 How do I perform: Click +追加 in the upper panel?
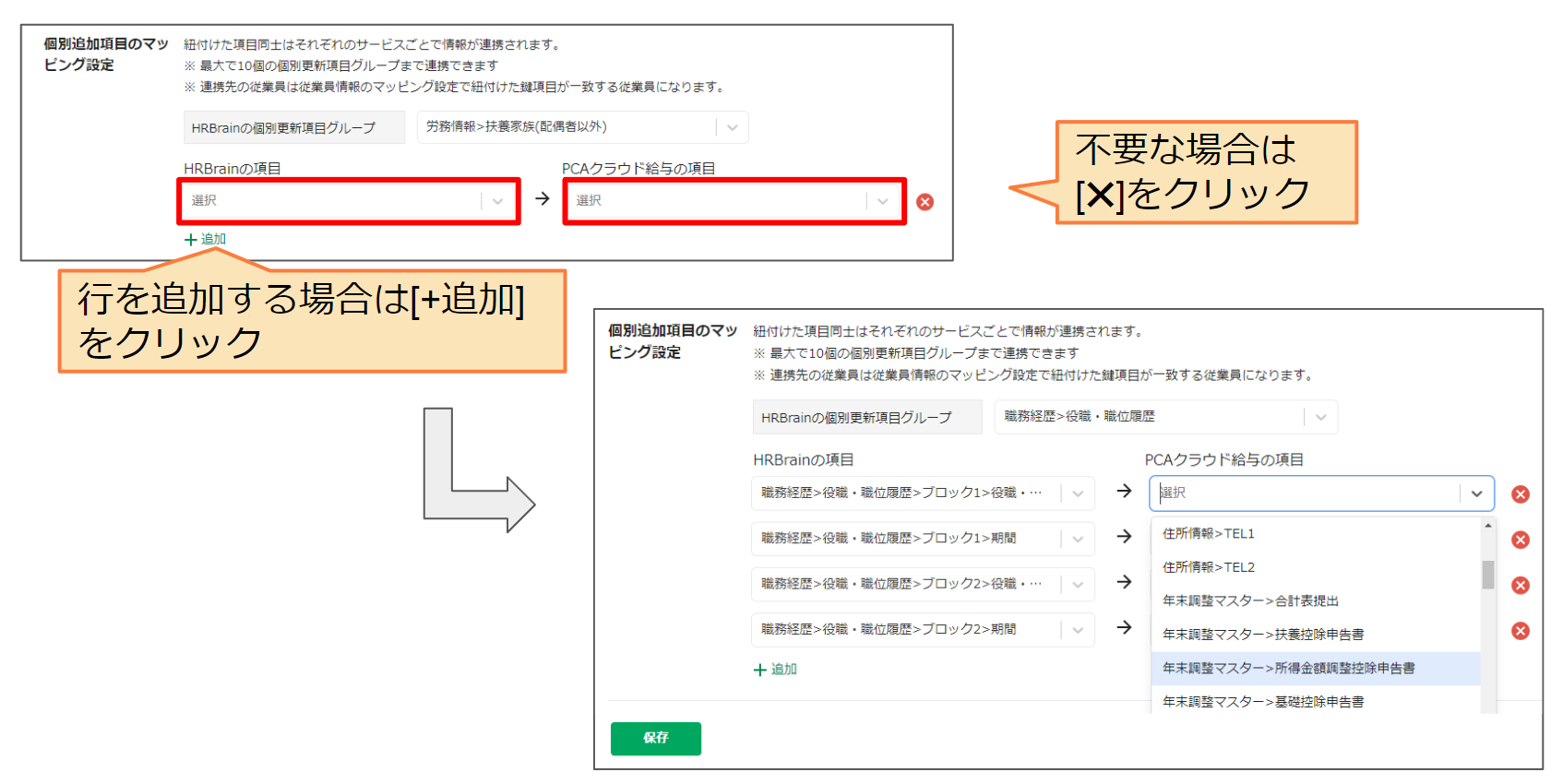(205, 239)
